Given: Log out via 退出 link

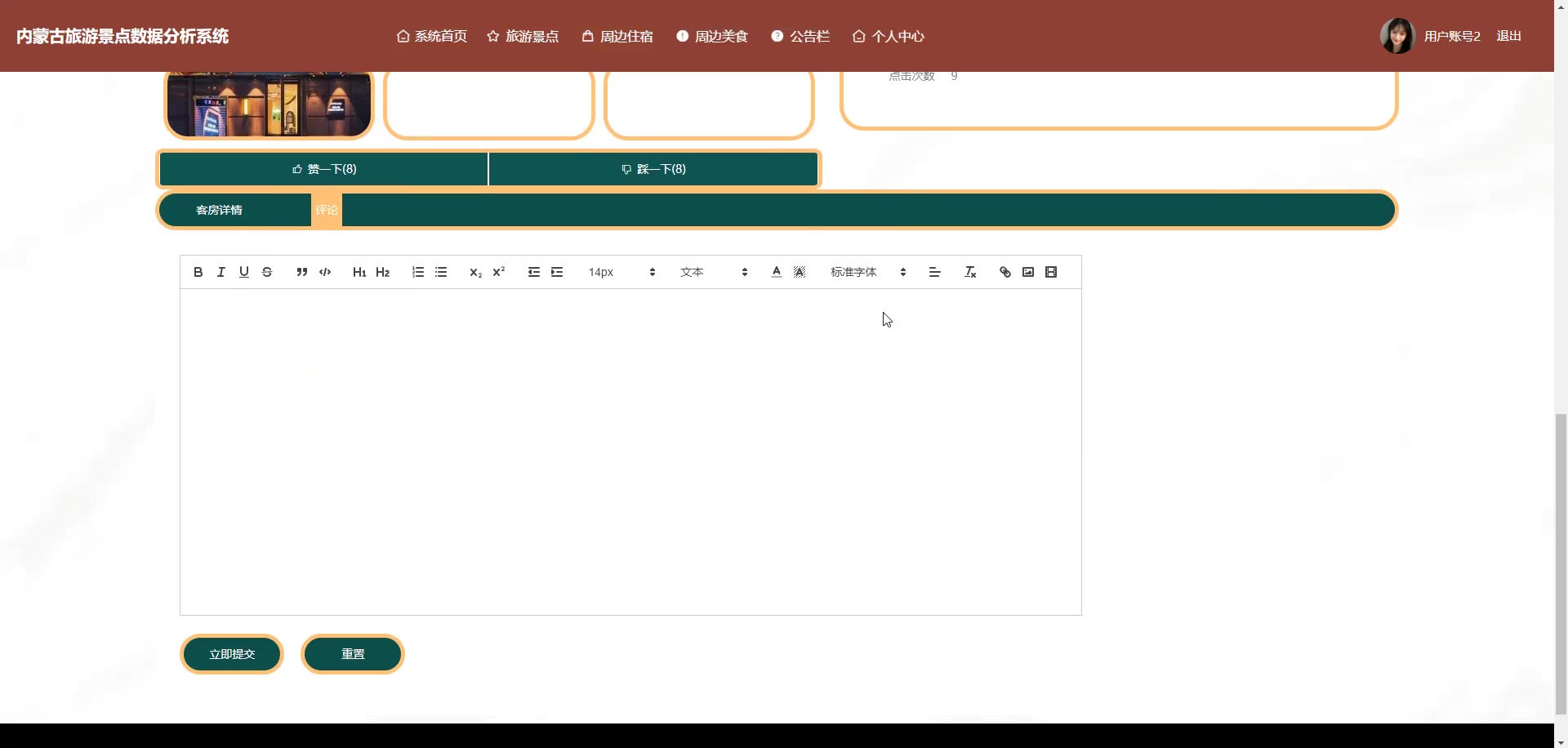Looking at the screenshot, I should 1508,36.
